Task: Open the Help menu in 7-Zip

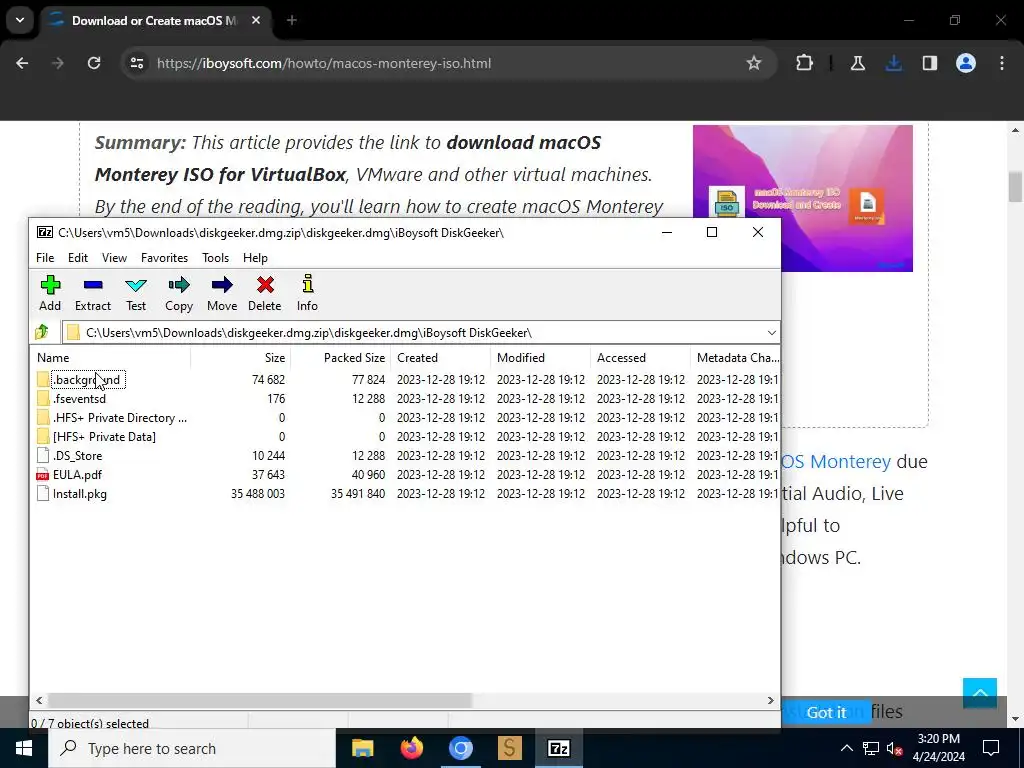Action: [x=255, y=258]
